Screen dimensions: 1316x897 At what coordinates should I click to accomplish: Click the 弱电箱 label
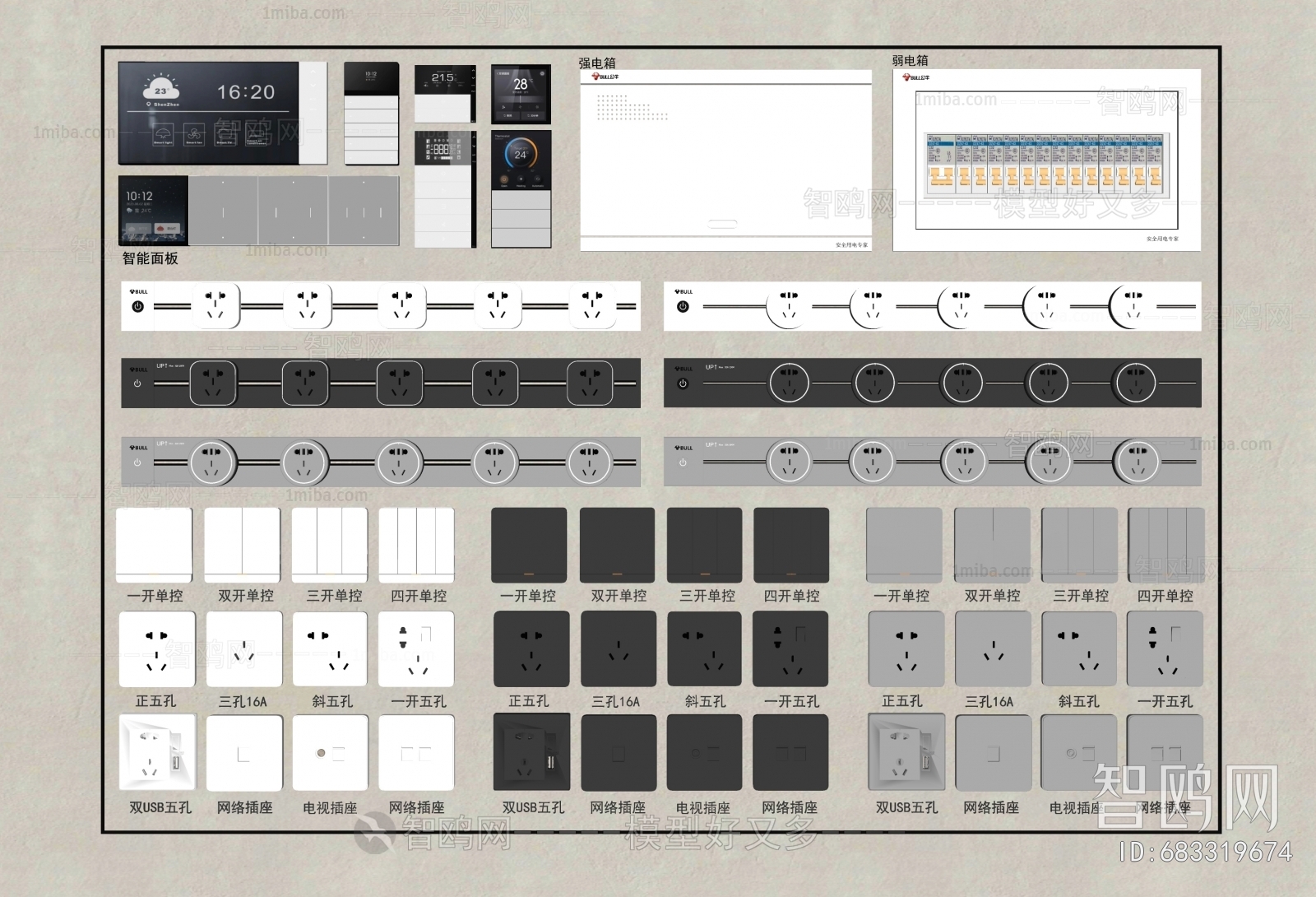(911, 60)
